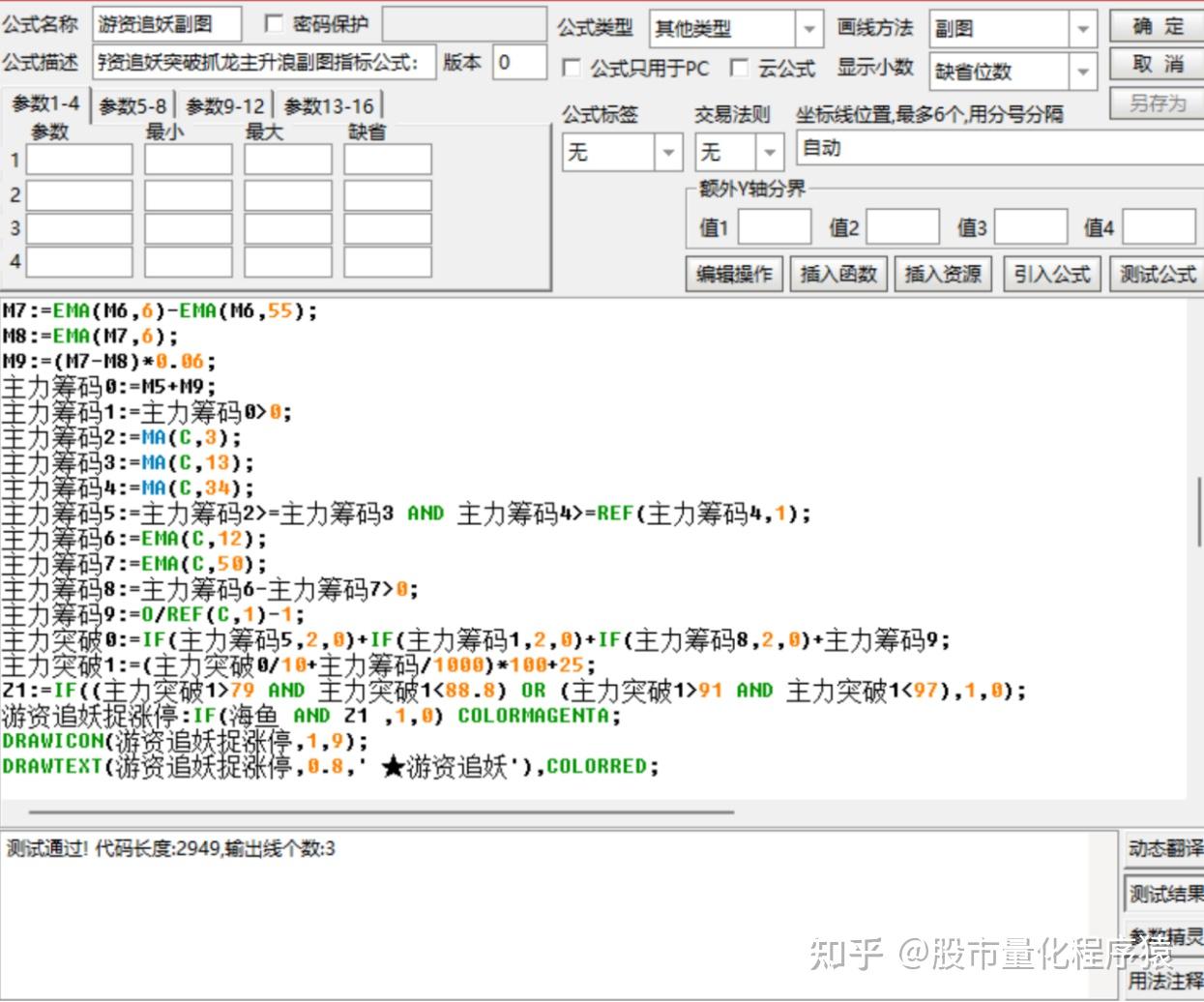Click the 插入函数 button
Image resolution: width=1204 pixels, height=1002 pixels.
[x=838, y=275]
